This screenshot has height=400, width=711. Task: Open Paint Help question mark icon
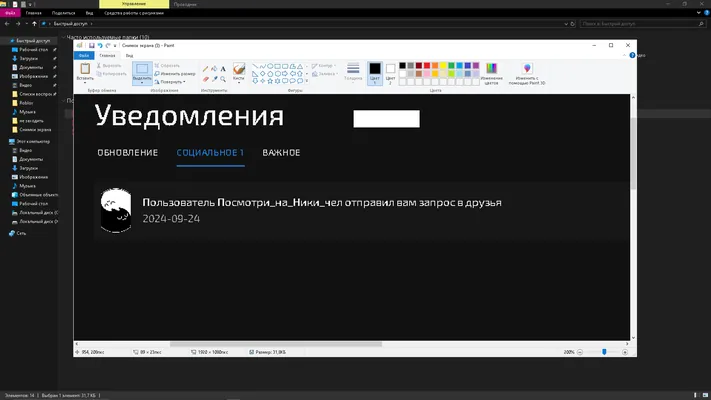tap(632, 55)
